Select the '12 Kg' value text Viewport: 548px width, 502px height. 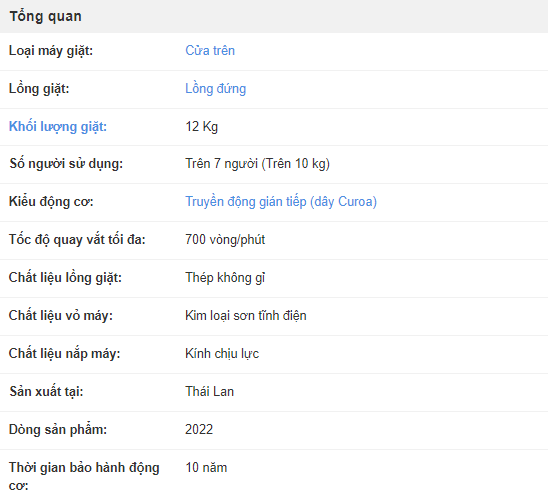tap(202, 127)
